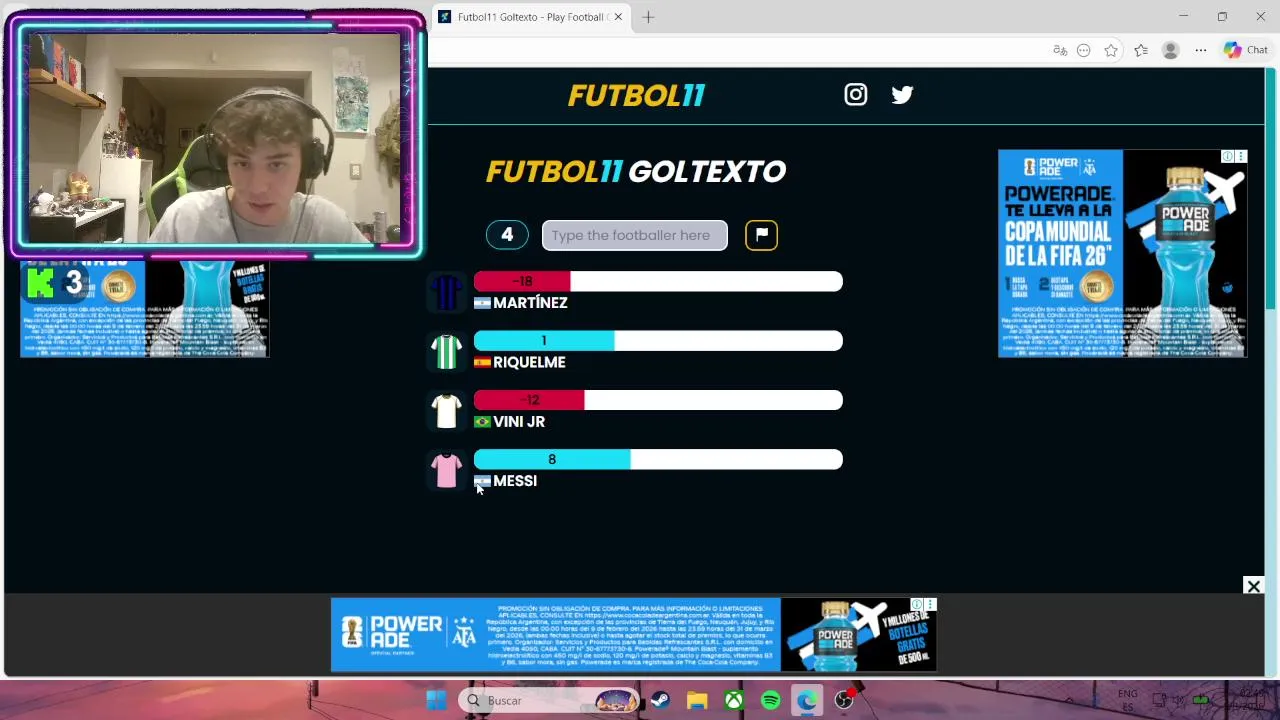Viewport: 1280px width, 720px height.
Task: Click Martínez's red -18 progress bar
Action: [522, 281]
